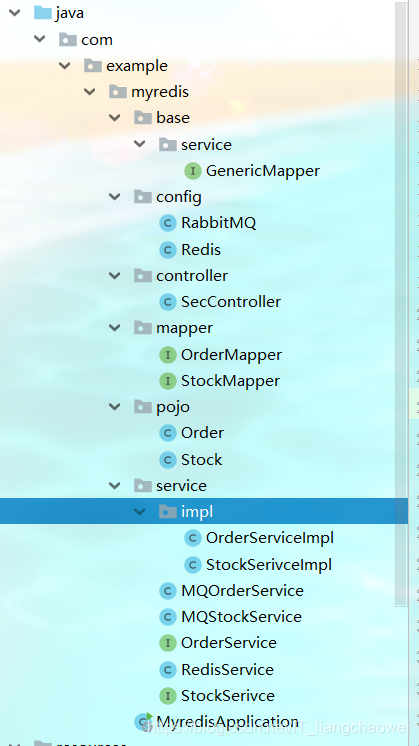
Task: Select the SecController file name
Action: click(231, 302)
